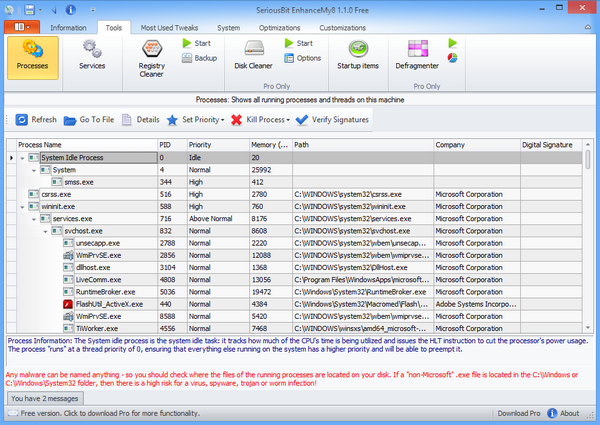Open the Services tool
The image size is (600, 425).
tap(92, 55)
